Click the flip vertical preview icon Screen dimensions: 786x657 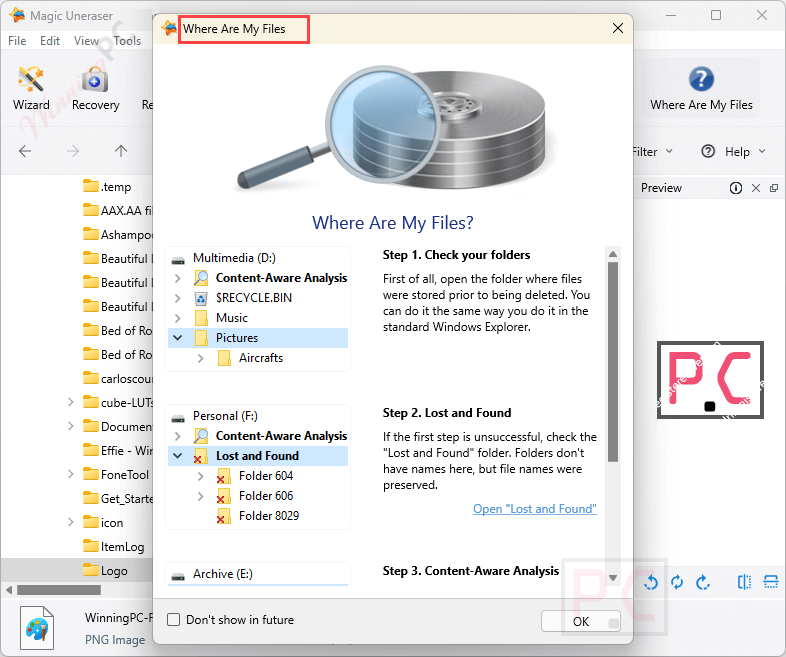coord(770,582)
